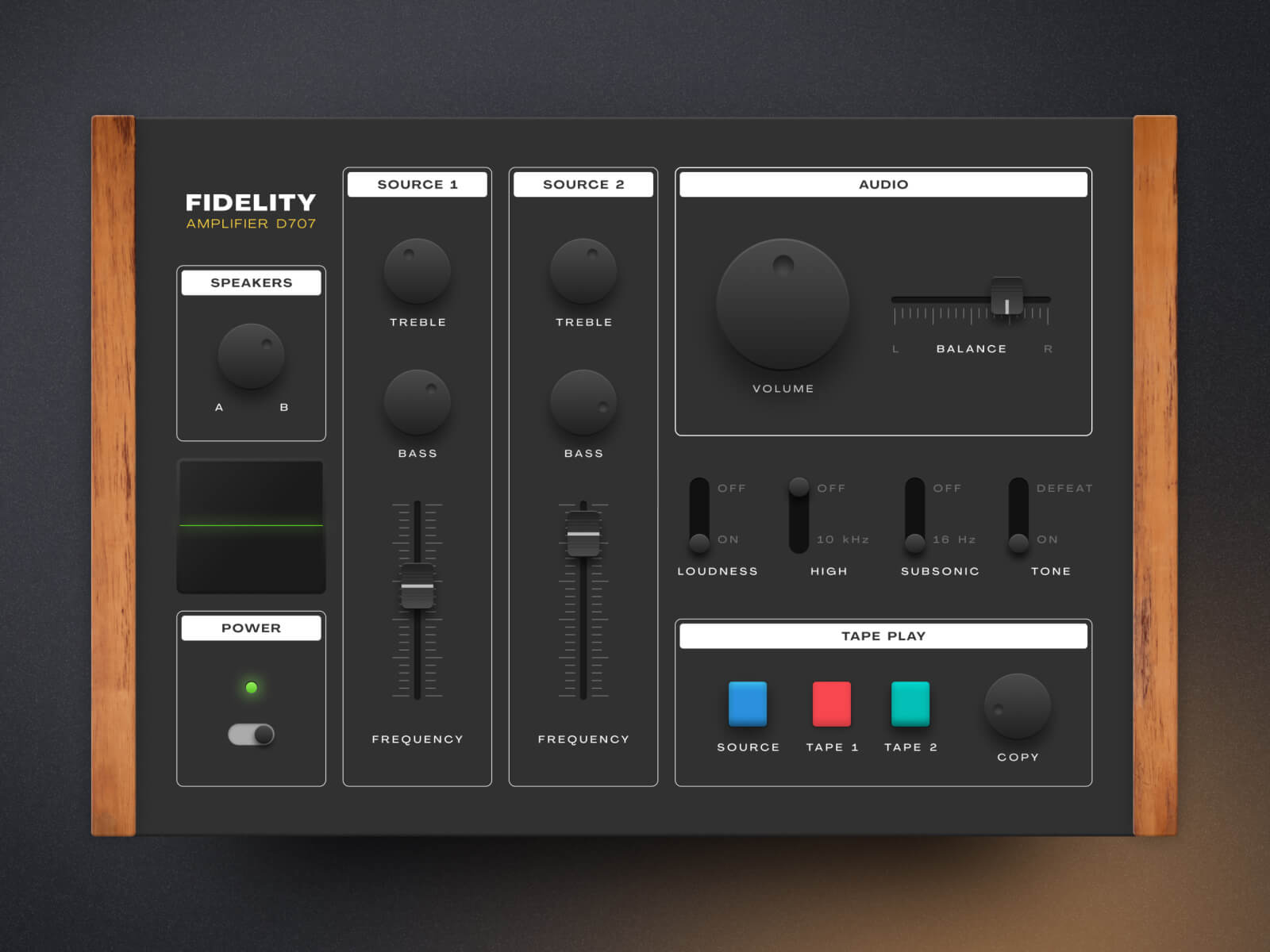The height and width of the screenshot is (952, 1270).
Task: Toggle the High filter switch
Action: [799, 516]
